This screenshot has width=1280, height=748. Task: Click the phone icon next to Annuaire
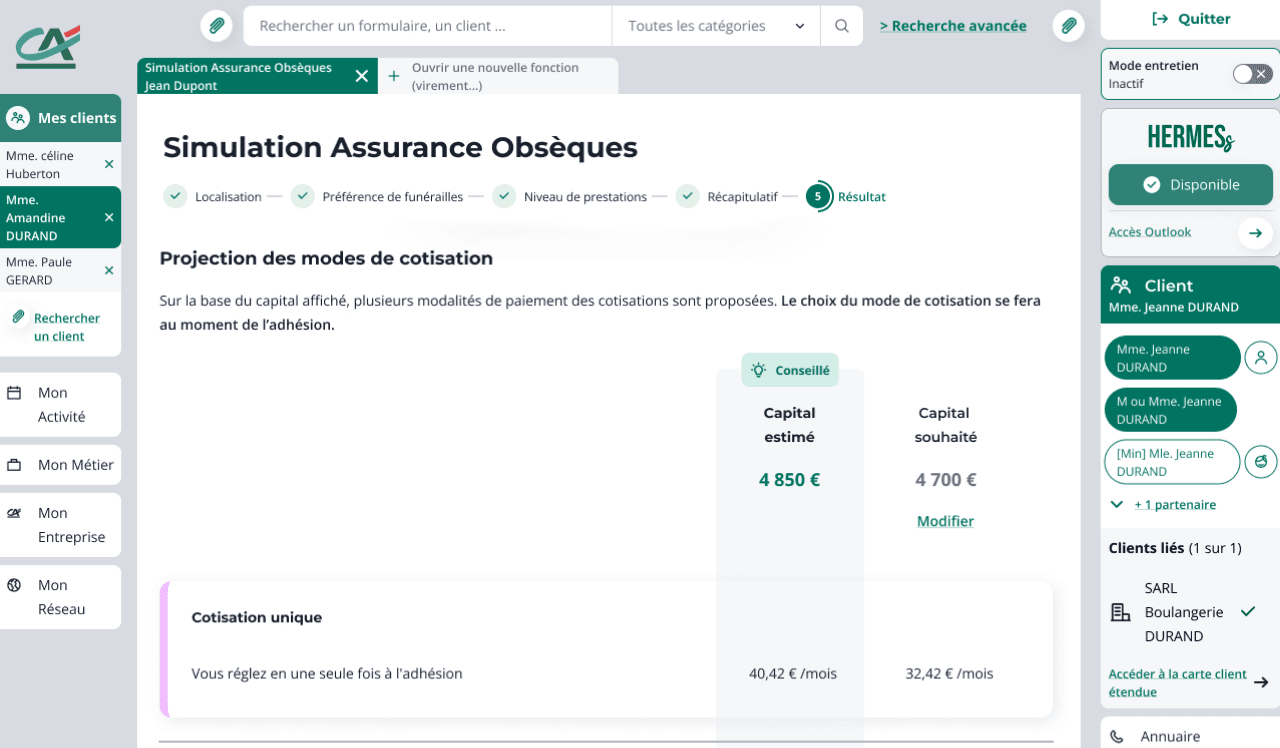[1116, 735]
